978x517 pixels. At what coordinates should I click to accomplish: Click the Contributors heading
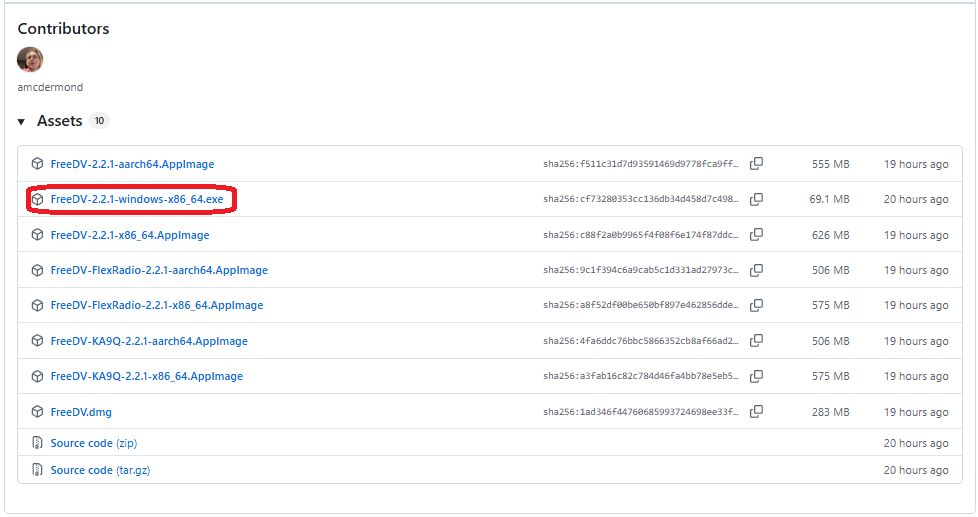coord(63,29)
